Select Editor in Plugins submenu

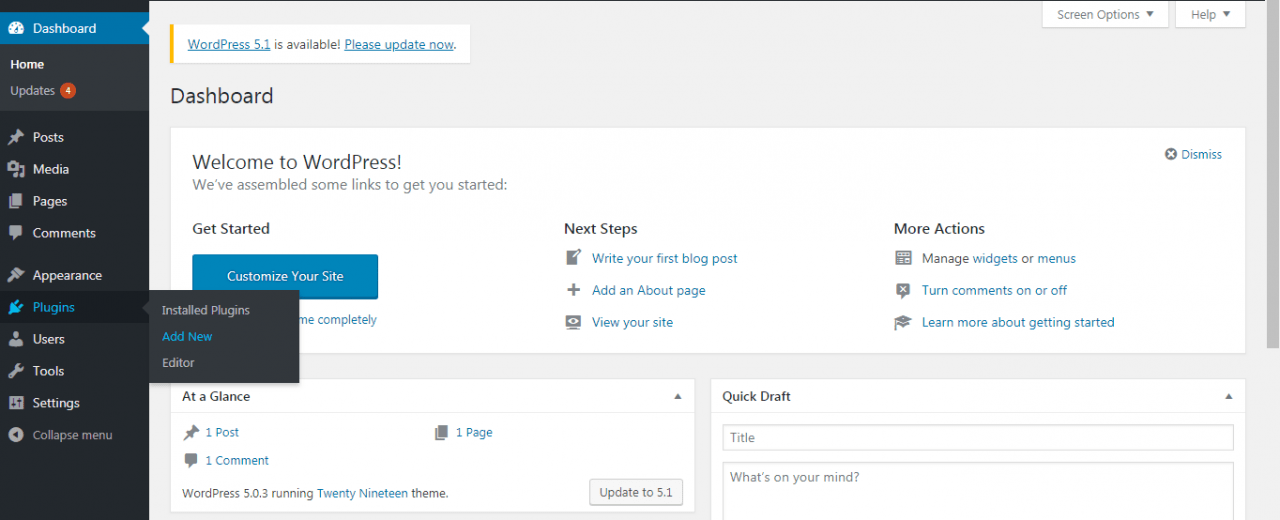click(178, 363)
